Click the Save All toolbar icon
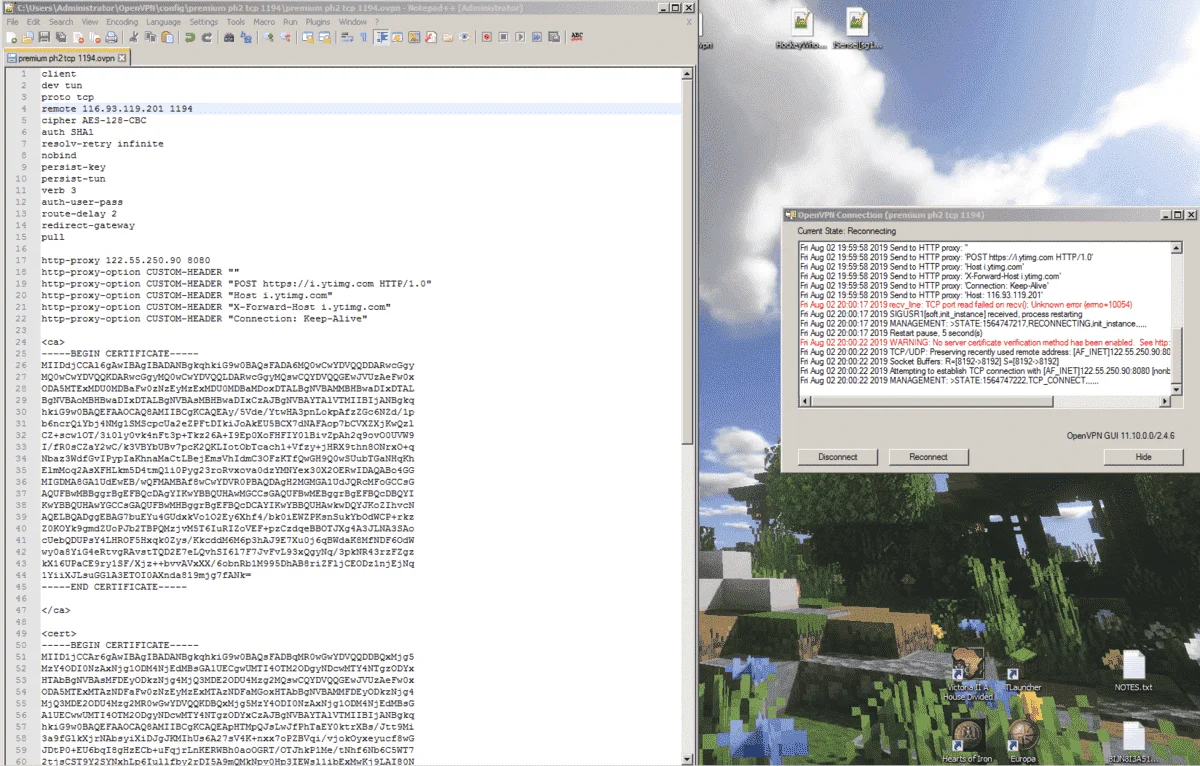Viewport: 1200px width, 766px height. tap(61, 37)
